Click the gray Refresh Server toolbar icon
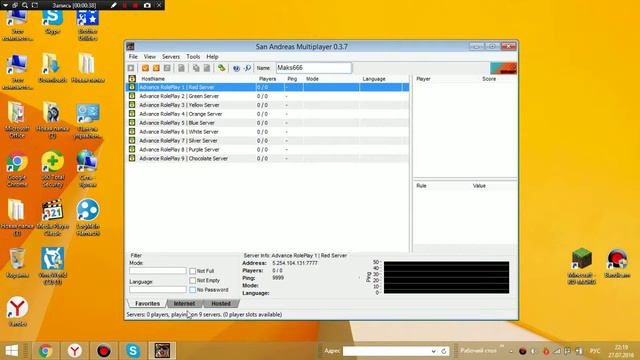This screenshot has width=640, height=360. point(167,68)
